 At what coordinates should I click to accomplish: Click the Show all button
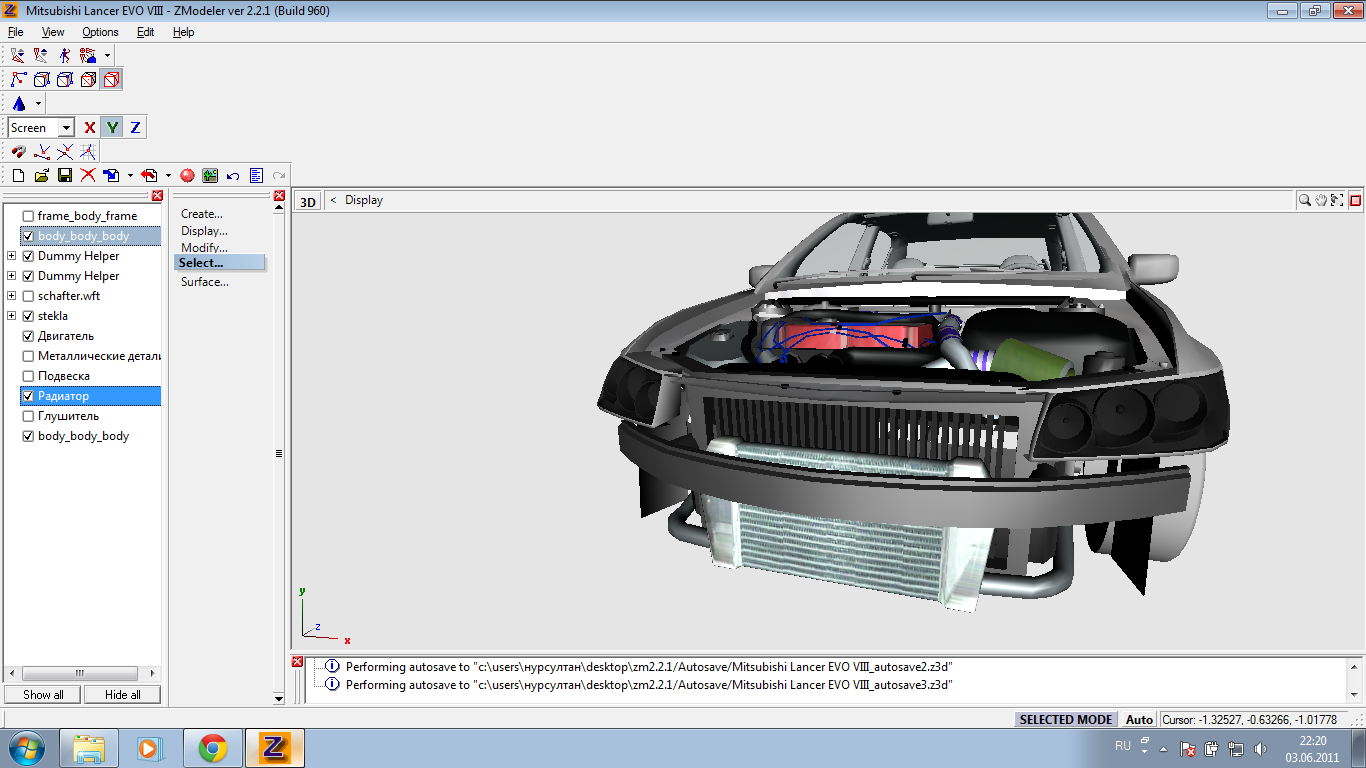pos(43,695)
